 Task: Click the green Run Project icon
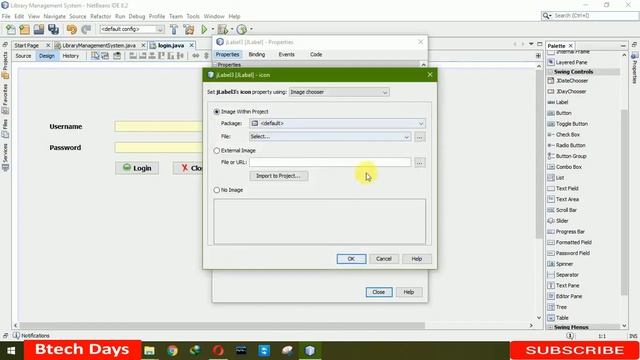point(204,29)
